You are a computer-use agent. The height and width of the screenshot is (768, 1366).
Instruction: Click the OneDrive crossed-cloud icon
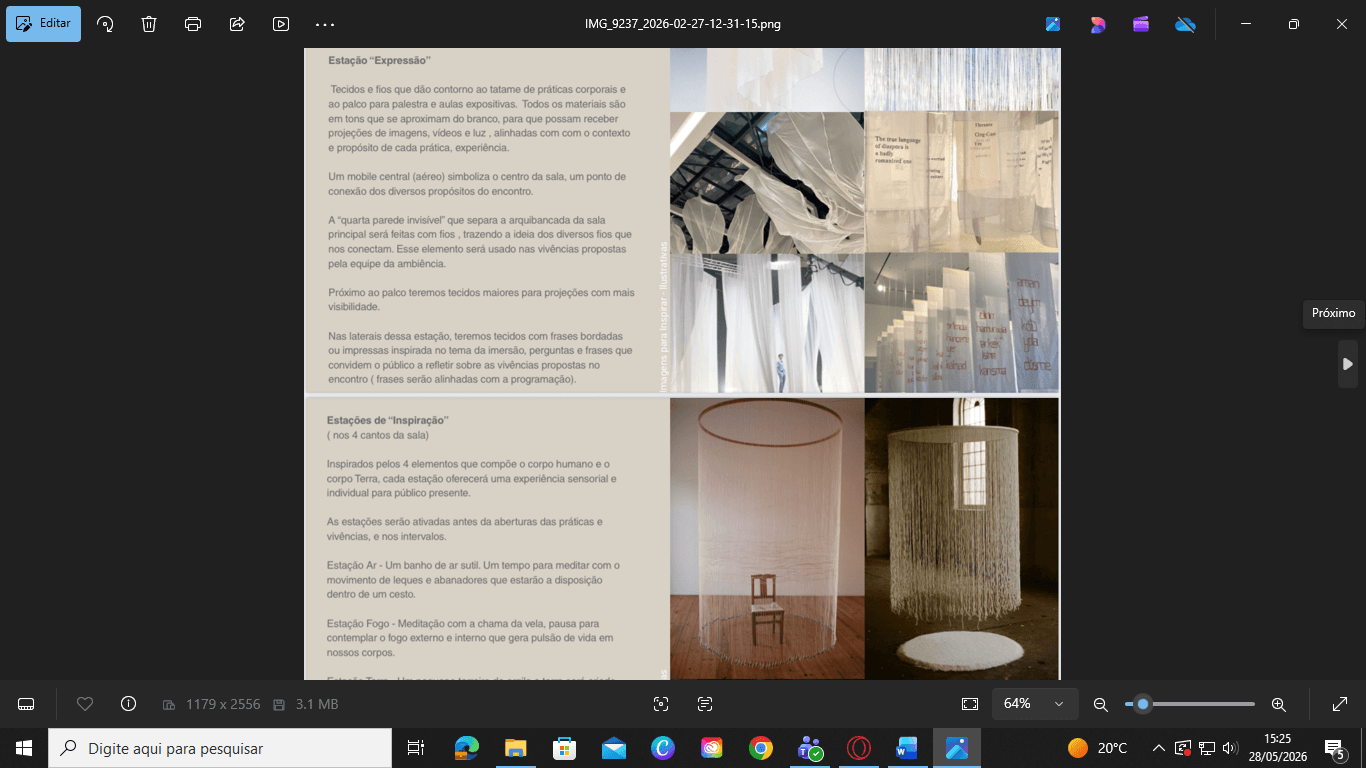[1185, 24]
